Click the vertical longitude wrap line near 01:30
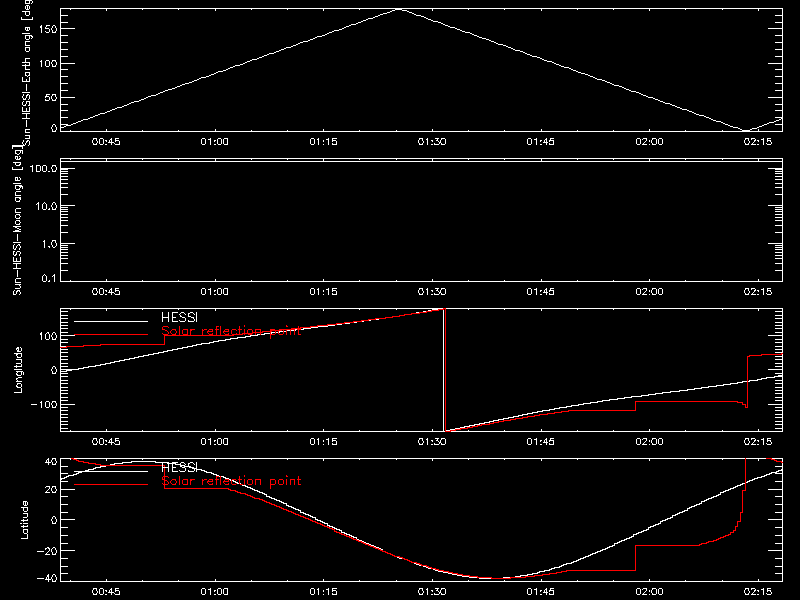Screen dimensions: 800x600 click(445, 370)
